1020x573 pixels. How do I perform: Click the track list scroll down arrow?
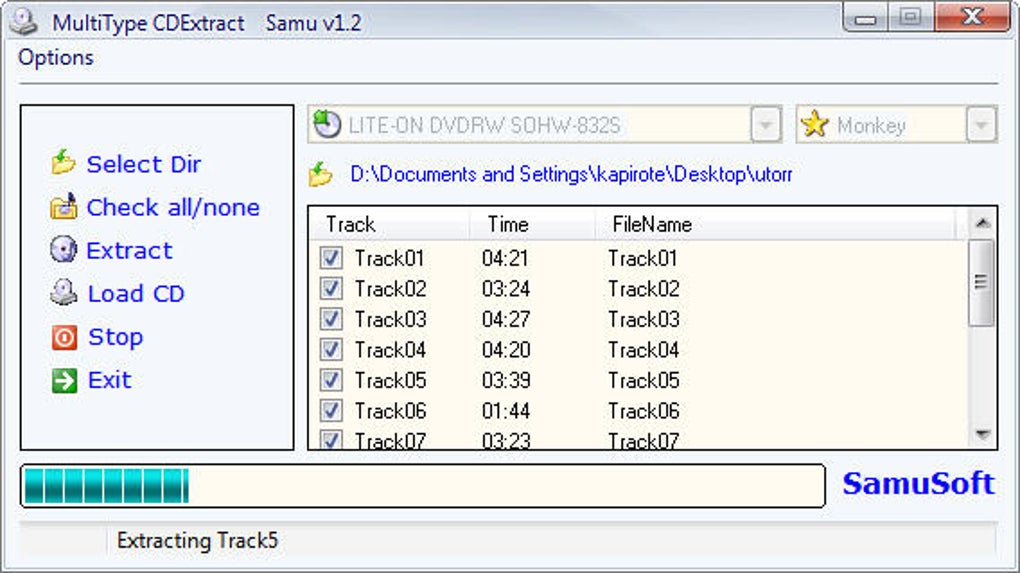click(982, 434)
